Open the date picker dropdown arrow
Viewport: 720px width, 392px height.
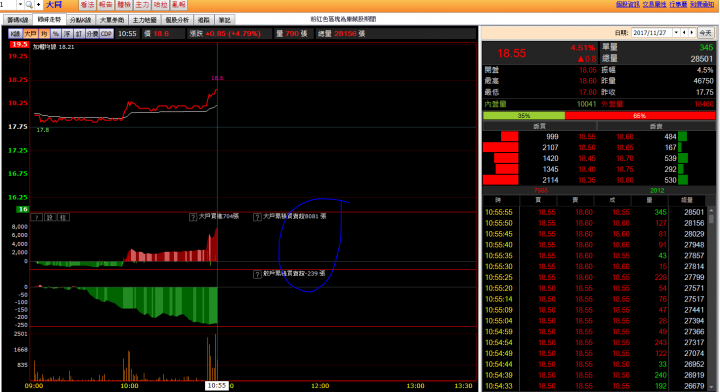[x=676, y=33]
